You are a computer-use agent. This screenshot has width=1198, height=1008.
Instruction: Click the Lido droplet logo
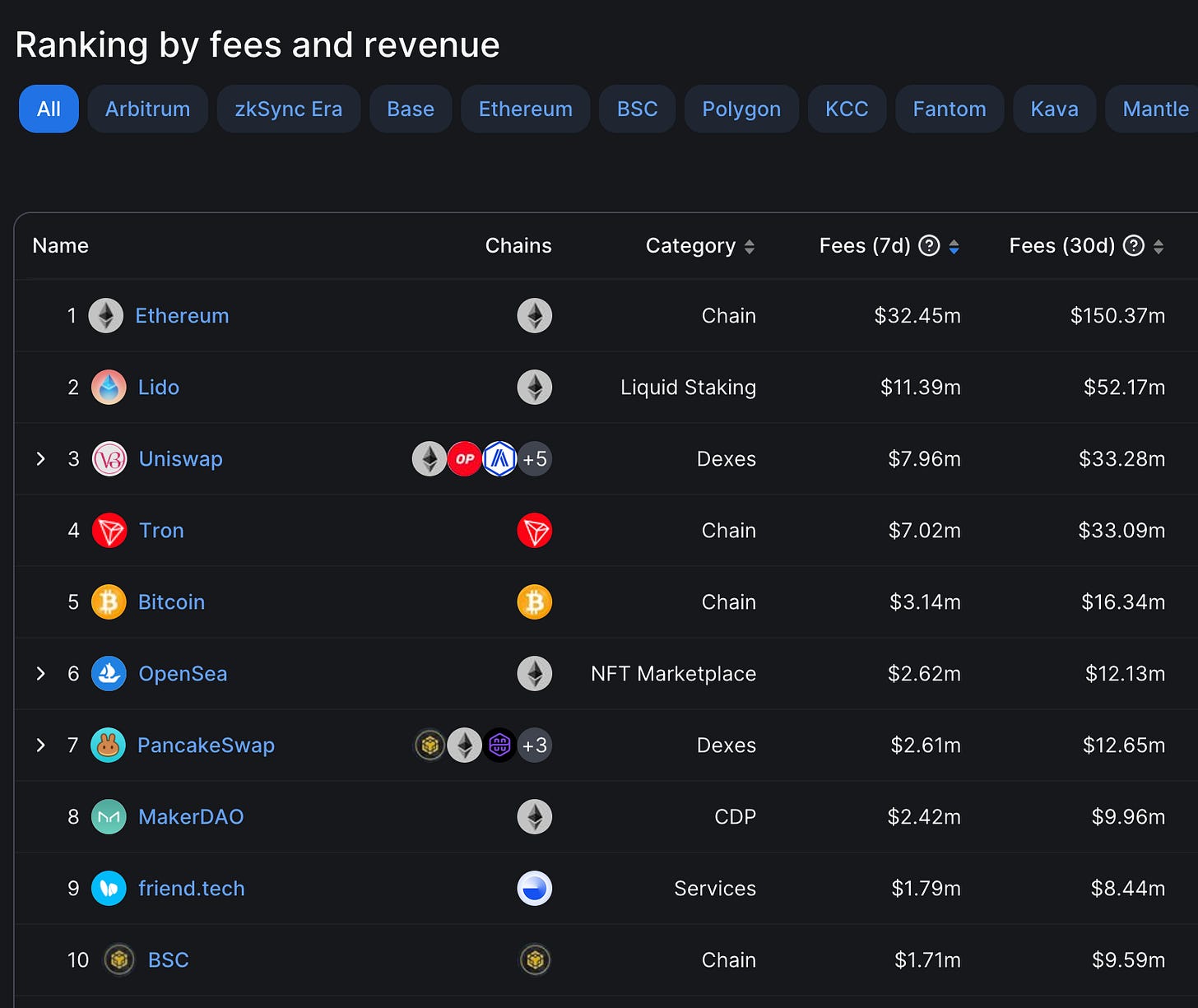point(109,388)
